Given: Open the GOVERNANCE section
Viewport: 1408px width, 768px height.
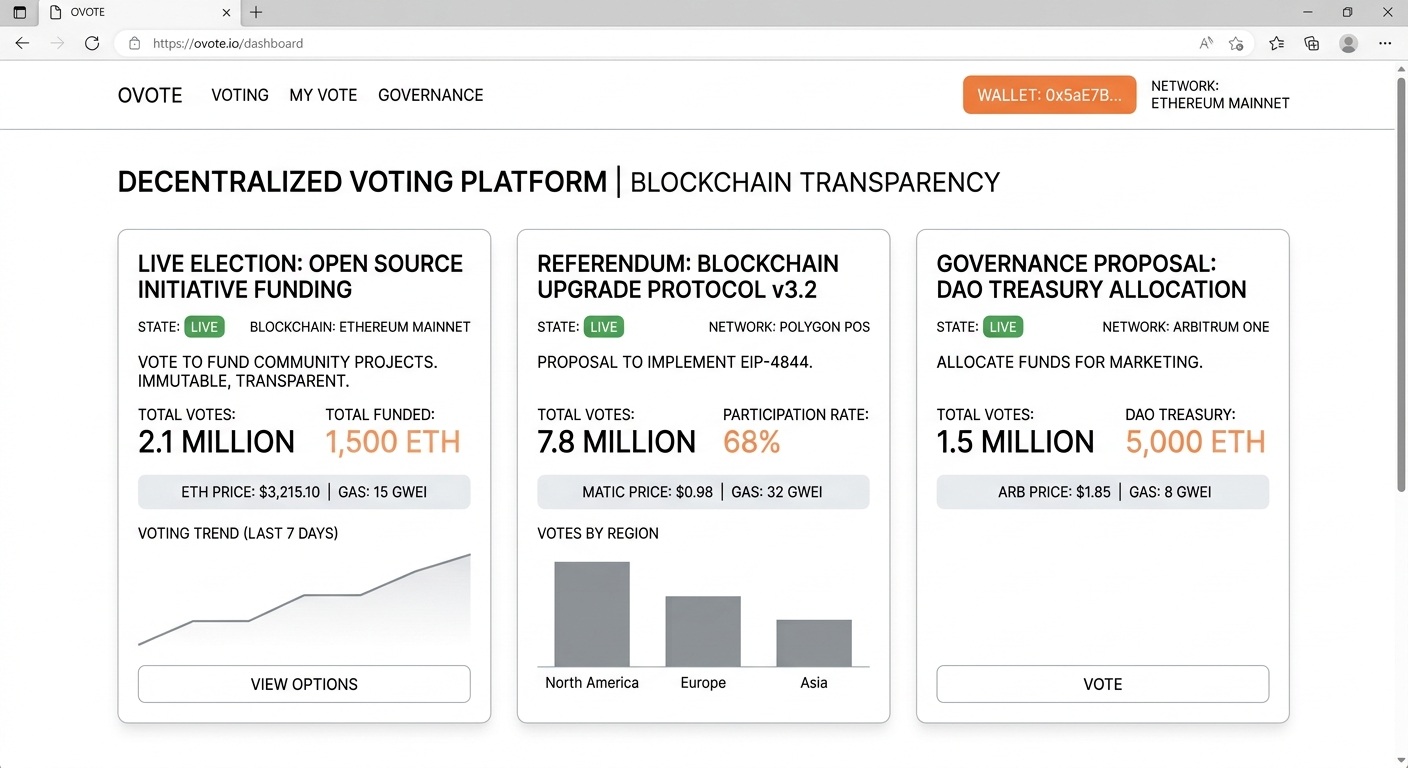Looking at the screenshot, I should click(x=430, y=94).
